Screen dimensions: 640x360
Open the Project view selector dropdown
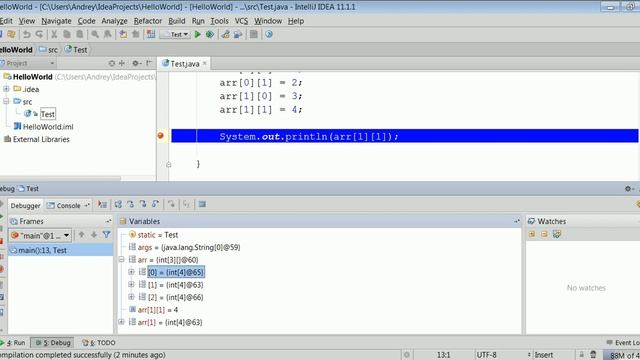28,63
